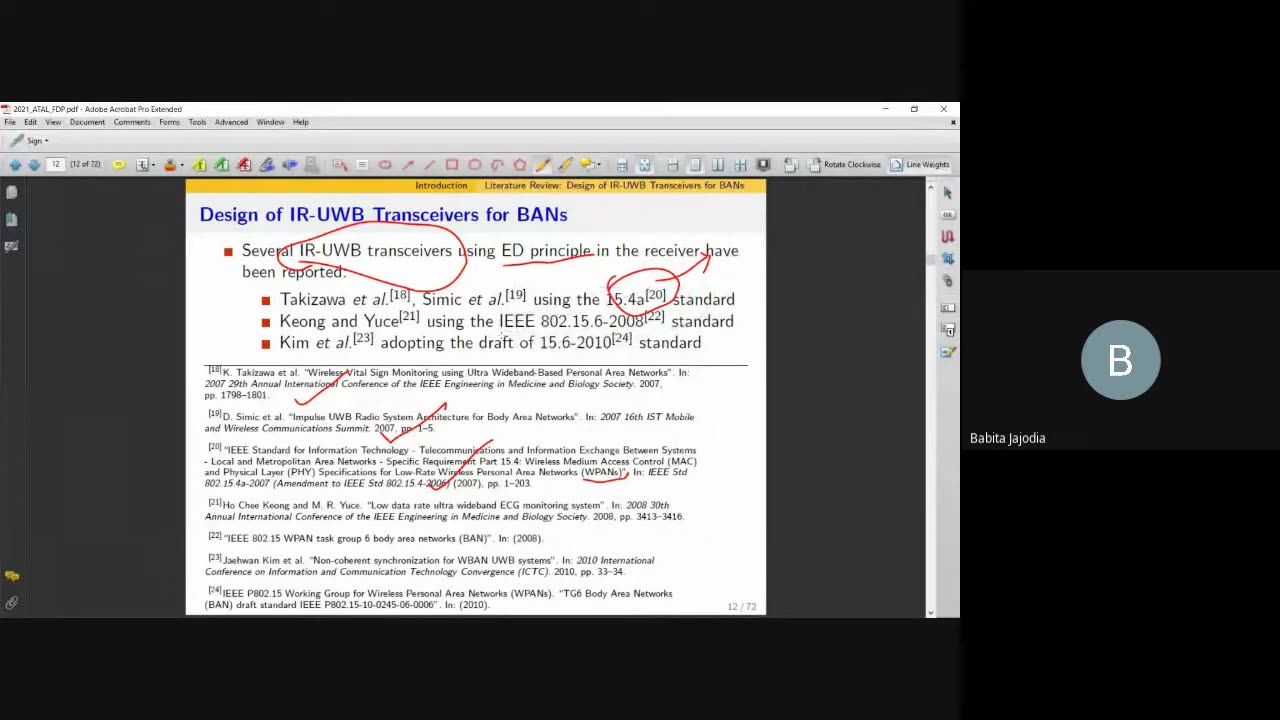The image size is (1280, 720).
Task: Select the Polygon drawing tool
Action: 519,165
